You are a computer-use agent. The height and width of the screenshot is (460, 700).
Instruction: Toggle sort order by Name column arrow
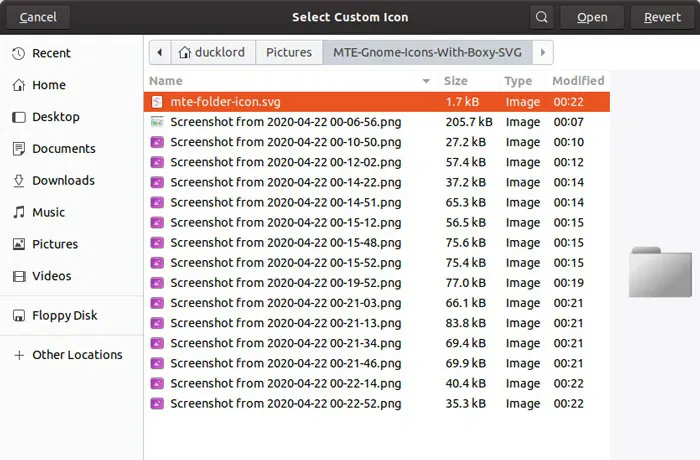click(426, 81)
